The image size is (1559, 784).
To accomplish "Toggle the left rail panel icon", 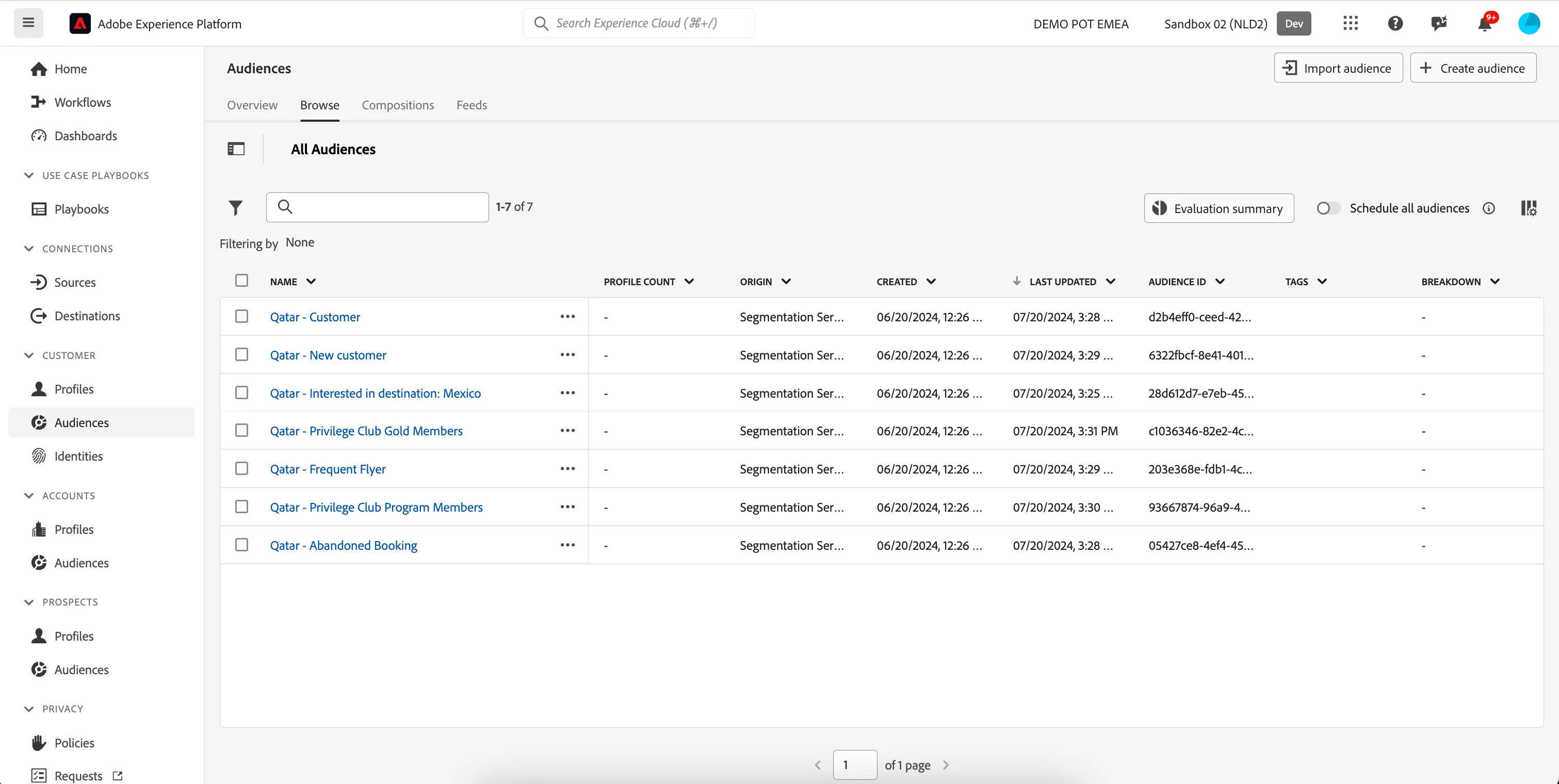I will 236,149.
